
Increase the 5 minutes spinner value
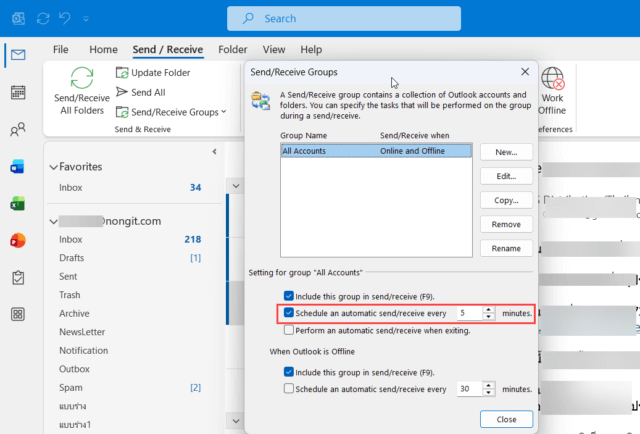489,310
